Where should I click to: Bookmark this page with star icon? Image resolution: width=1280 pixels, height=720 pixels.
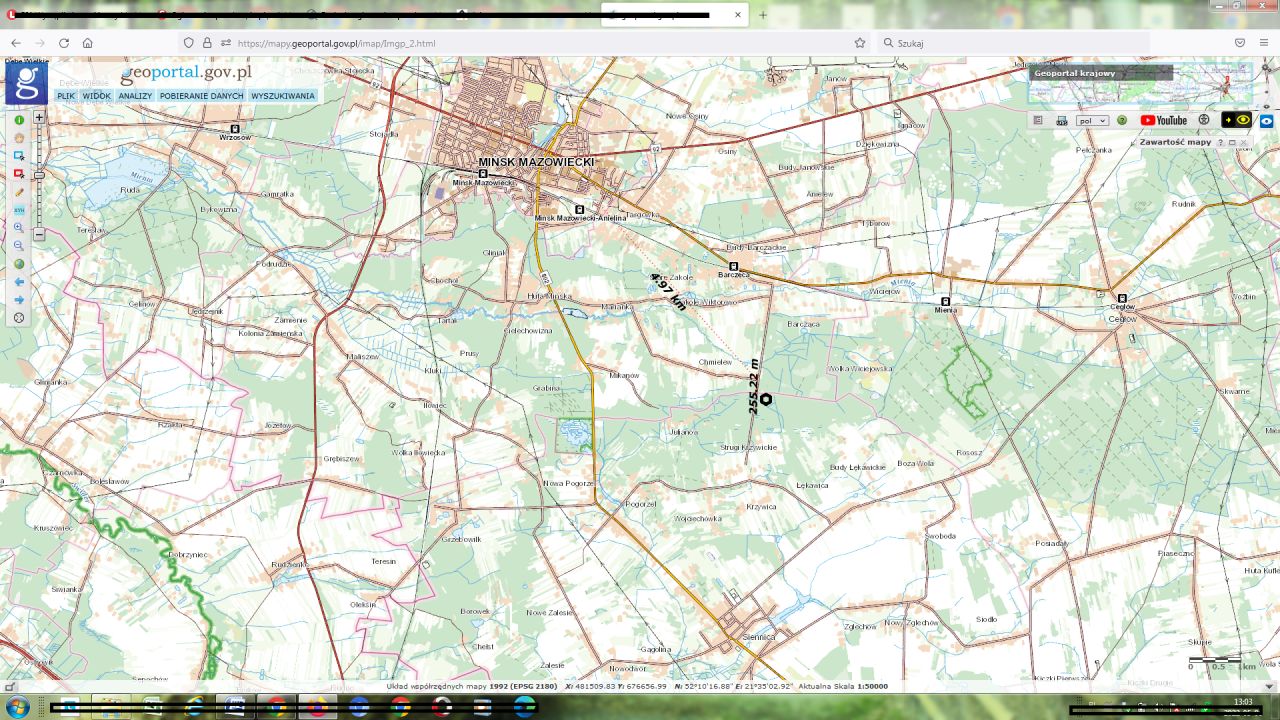(860, 43)
